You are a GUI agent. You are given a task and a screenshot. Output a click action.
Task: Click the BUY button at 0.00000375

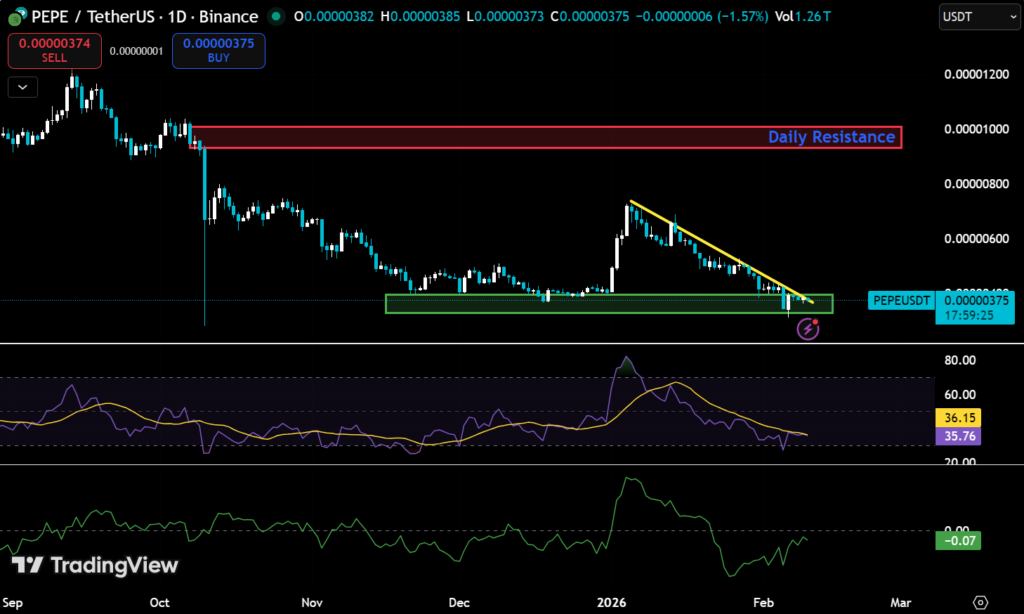[218, 51]
